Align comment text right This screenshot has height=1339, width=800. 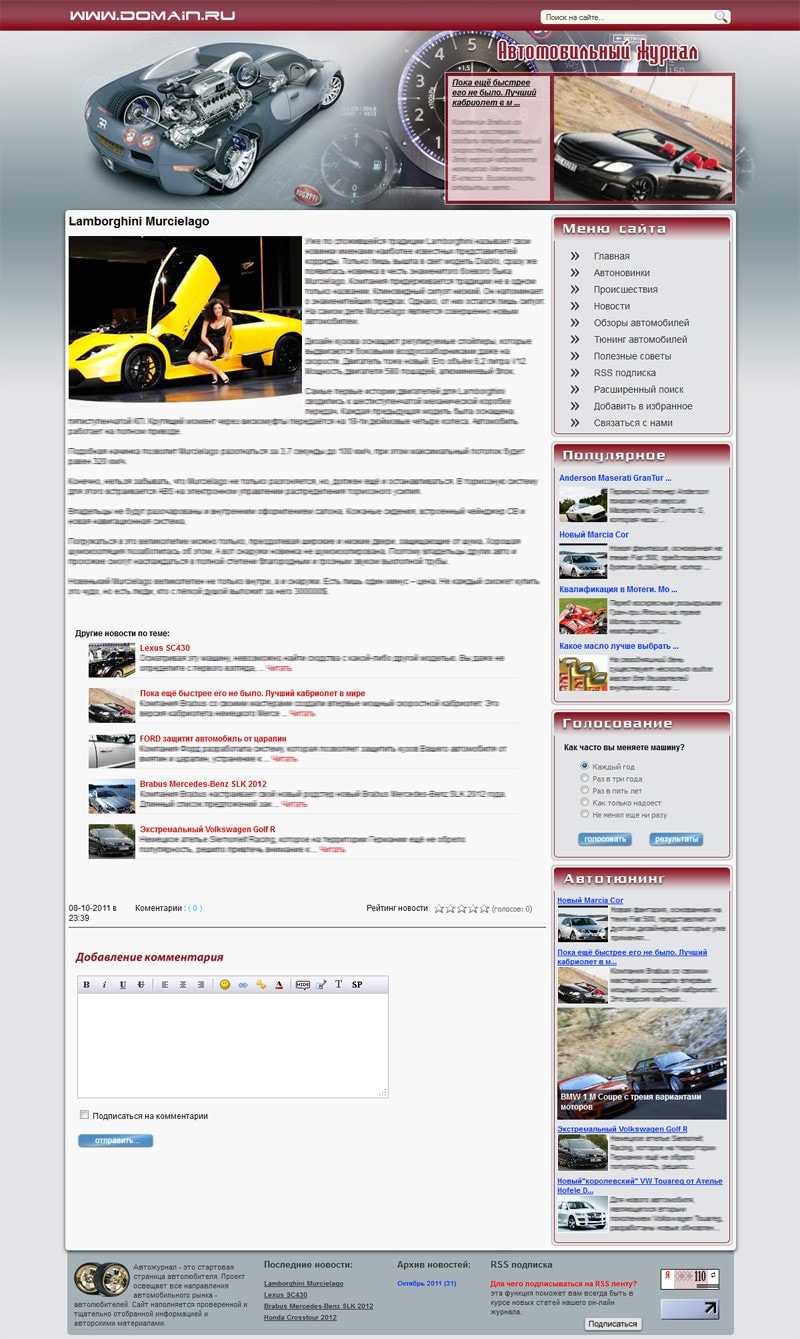[201, 985]
